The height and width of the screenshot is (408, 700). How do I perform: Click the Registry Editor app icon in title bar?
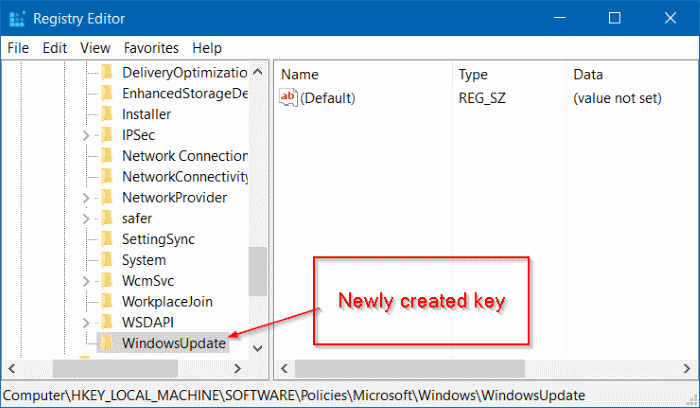pyautogui.click(x=17, y=19)
